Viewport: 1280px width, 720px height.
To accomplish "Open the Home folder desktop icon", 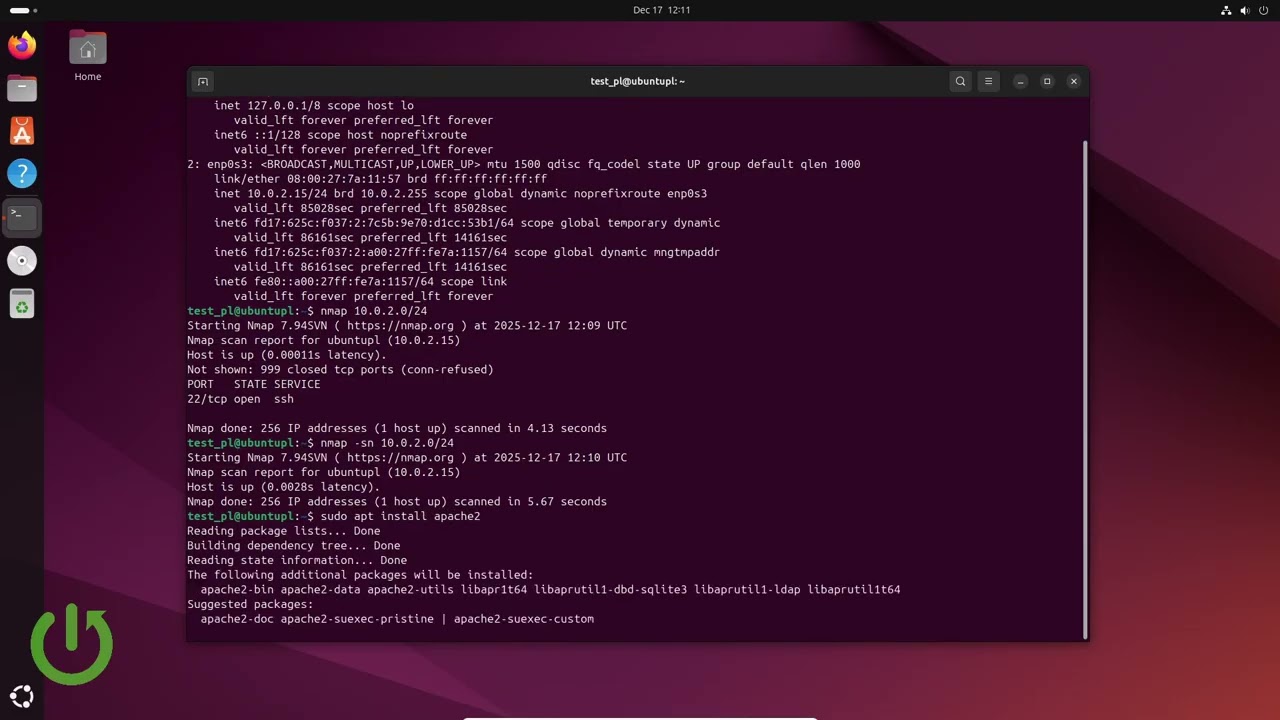I will click(x=88, y=56).
